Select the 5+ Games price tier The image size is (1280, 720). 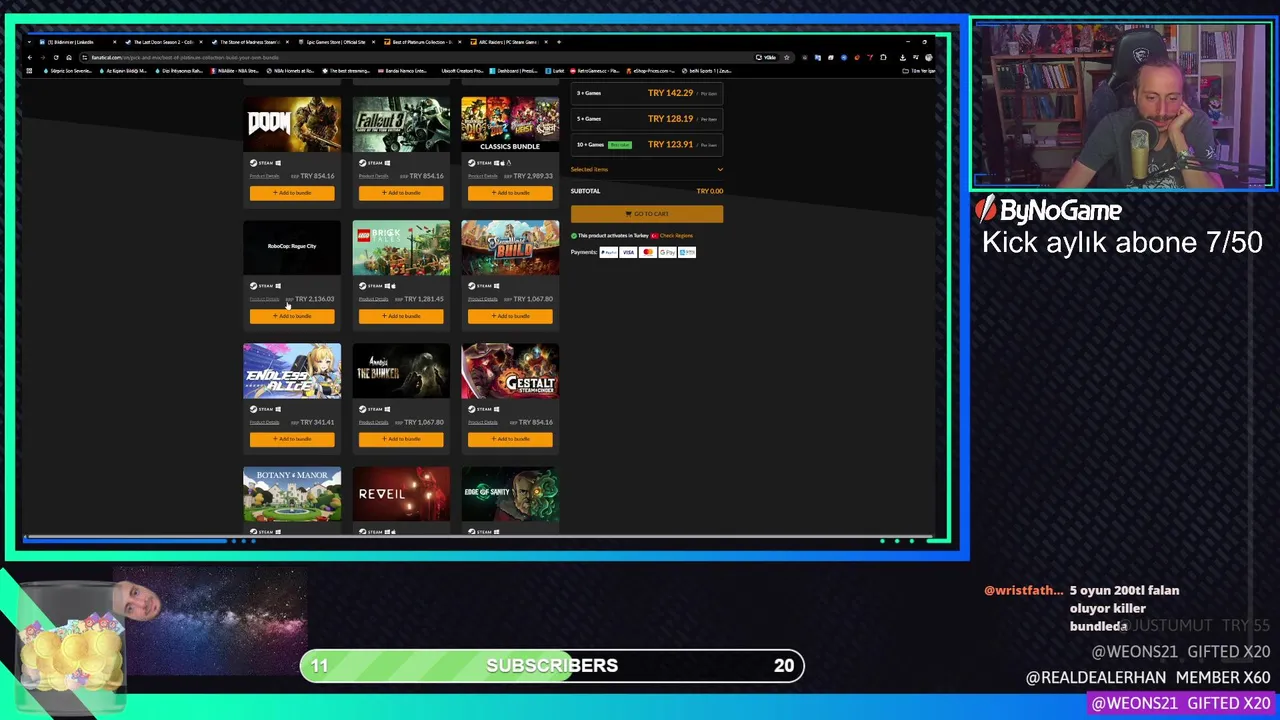(x=647, y=119)
